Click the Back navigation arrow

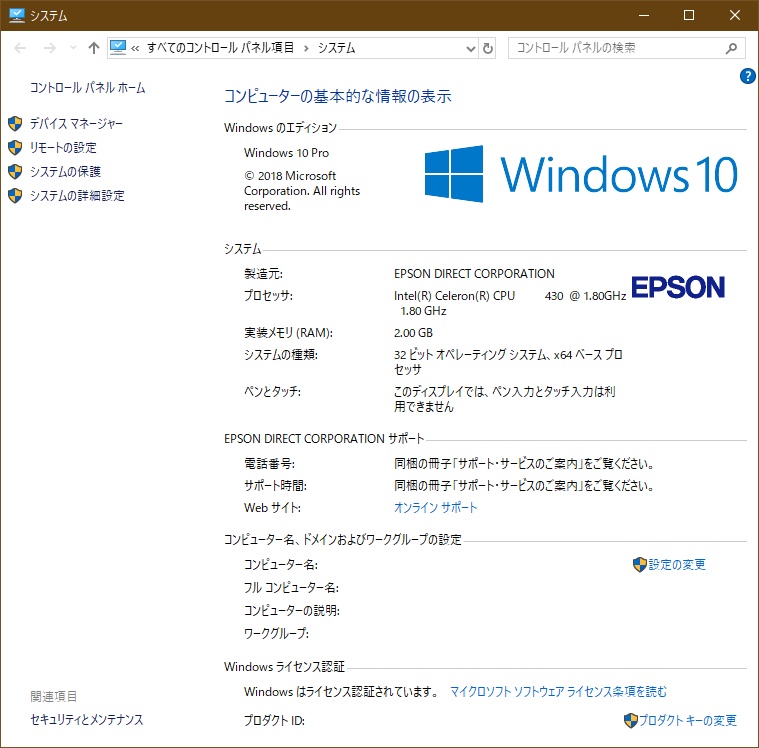pyautogui.click(x=20, y=48)
